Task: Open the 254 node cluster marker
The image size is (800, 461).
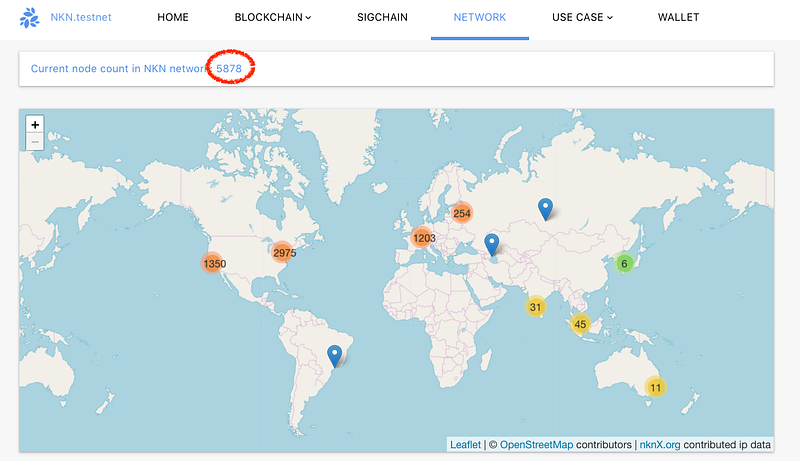Action: tap(461, 213)
